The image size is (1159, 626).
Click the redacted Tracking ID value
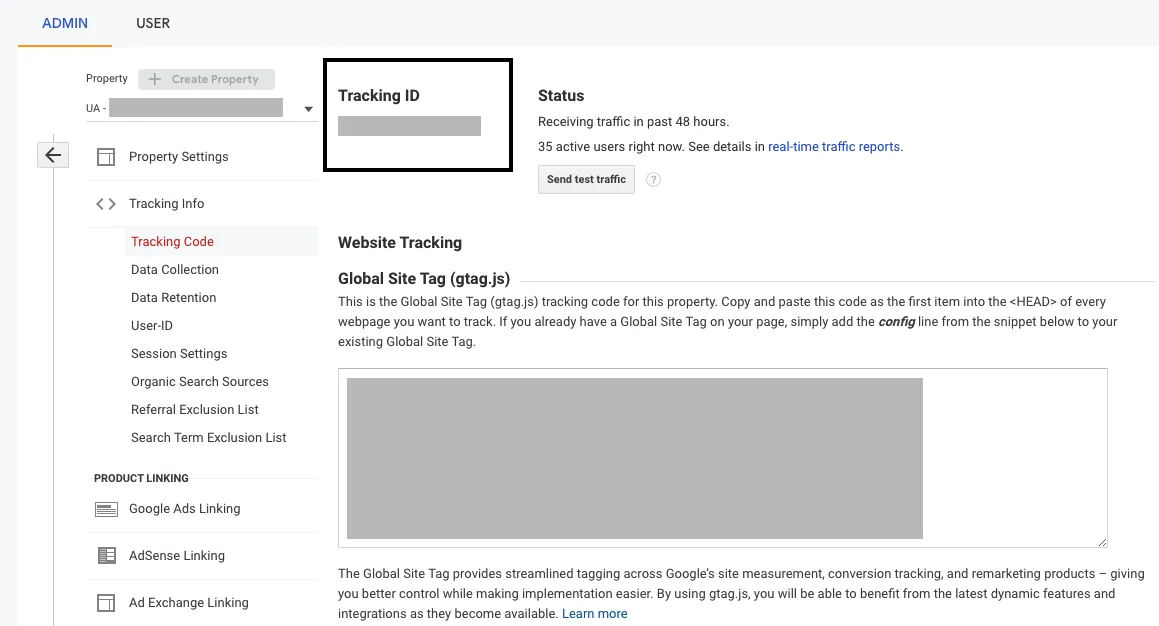click(x=409, y=126)
